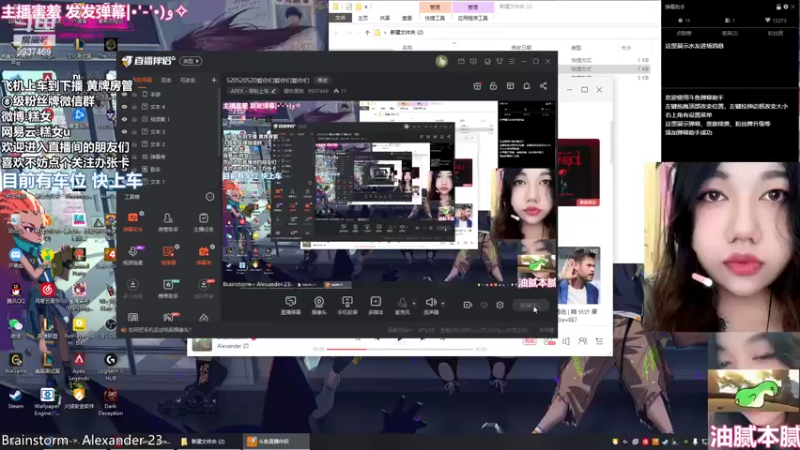Open 文件 menu in File Explorer
The width and height of the screenshot is (800, 450).
click(x=340, y=18)
